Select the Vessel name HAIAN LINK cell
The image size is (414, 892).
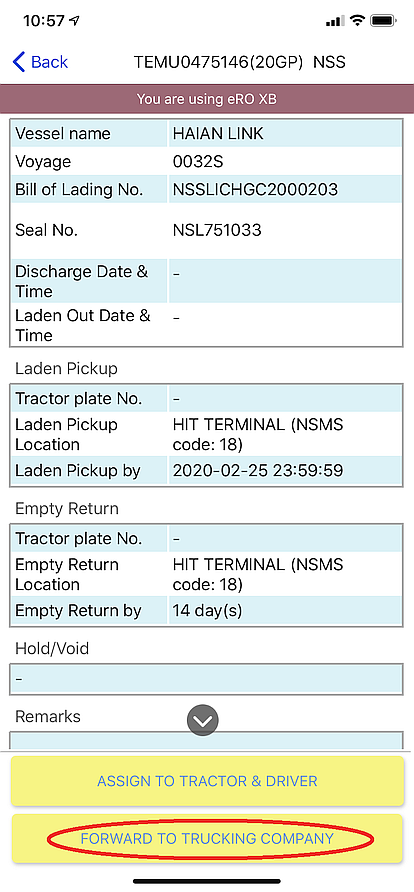(x=285, y=134)
